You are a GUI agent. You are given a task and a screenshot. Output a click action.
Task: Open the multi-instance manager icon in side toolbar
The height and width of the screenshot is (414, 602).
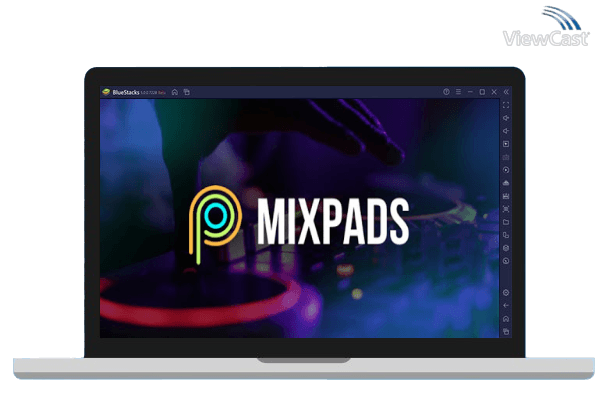(x=506, y=235)
